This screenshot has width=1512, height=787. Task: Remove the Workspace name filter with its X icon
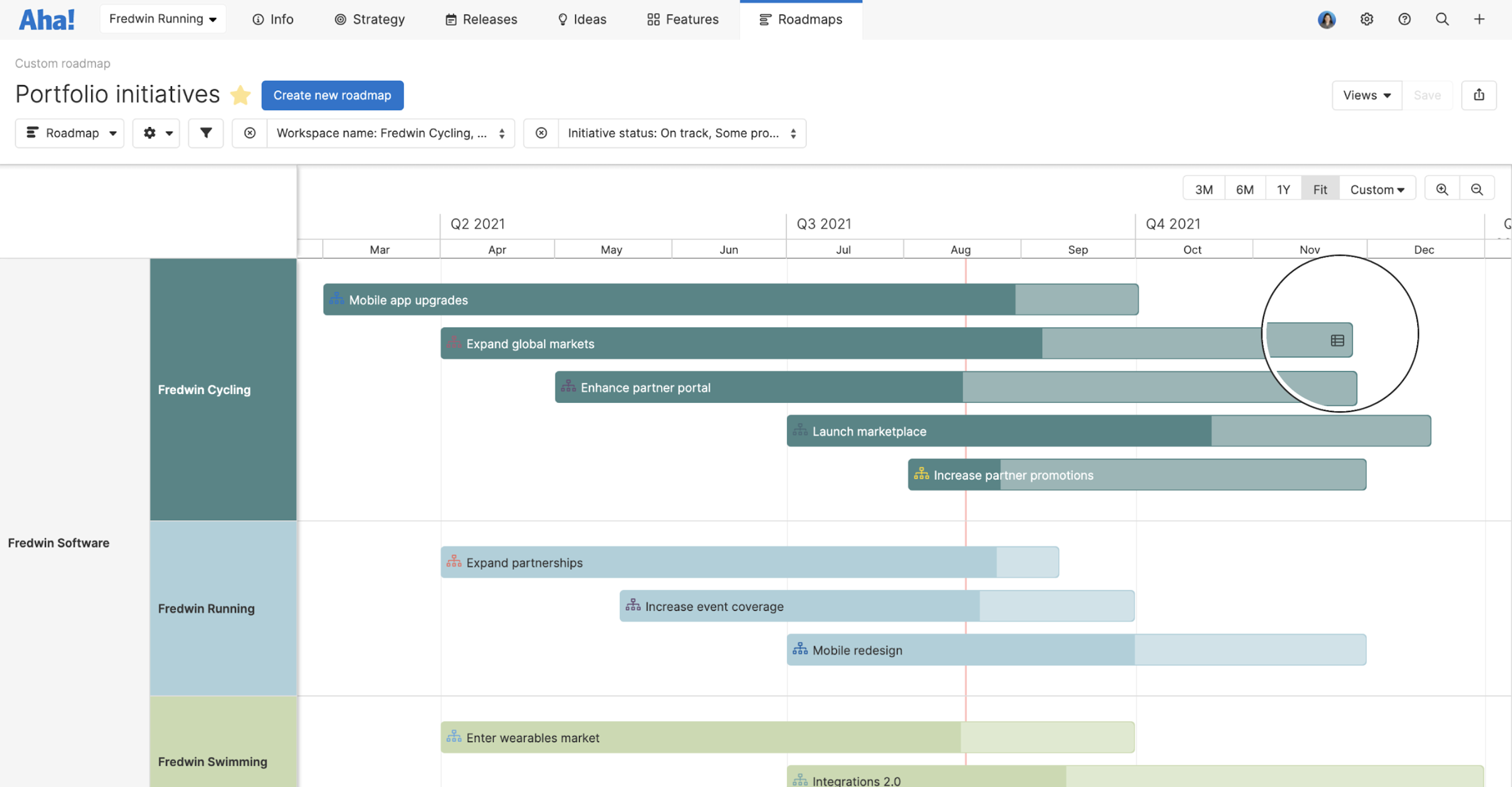[x=249, y=133]
